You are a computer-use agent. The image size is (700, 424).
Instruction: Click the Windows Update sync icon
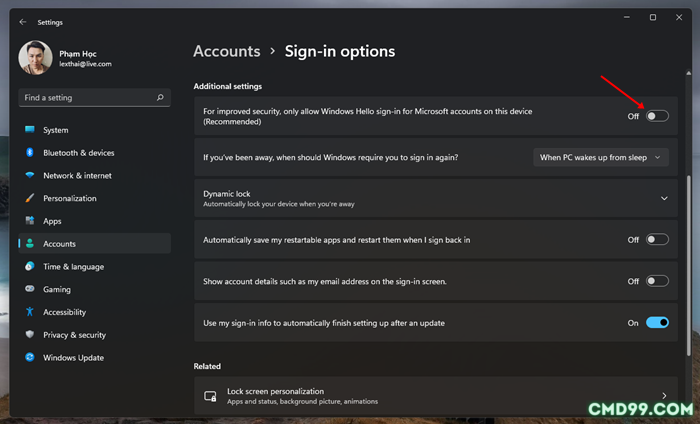click(30, 357)
